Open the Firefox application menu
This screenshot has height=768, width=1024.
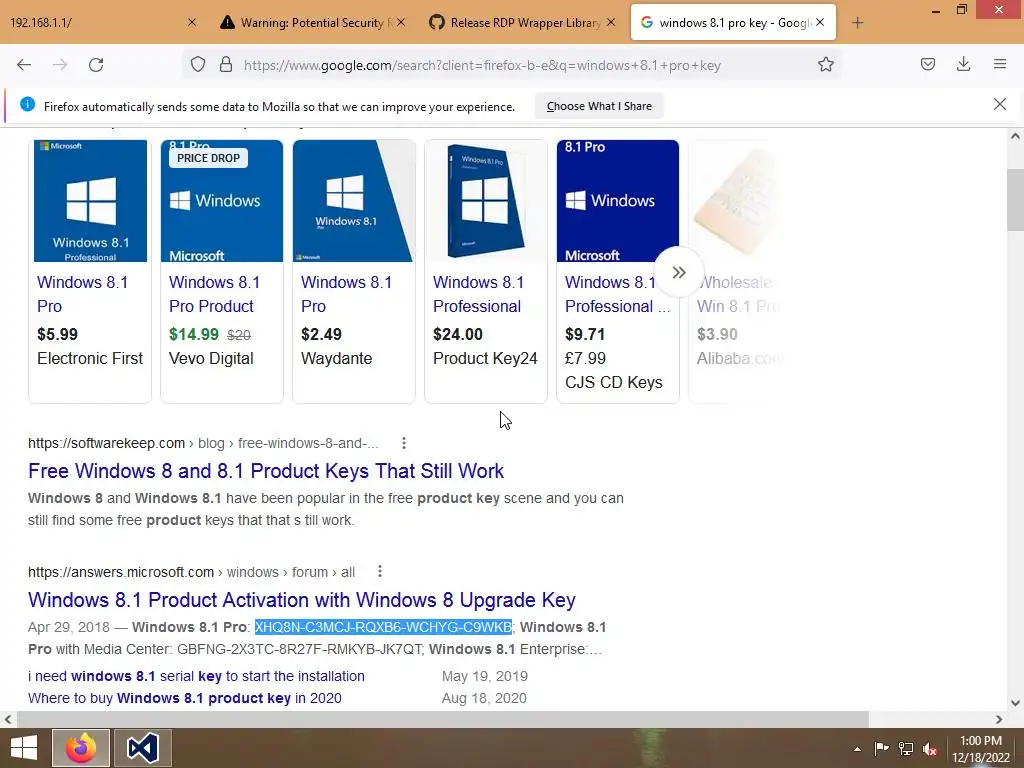(x=1000, y=64)
